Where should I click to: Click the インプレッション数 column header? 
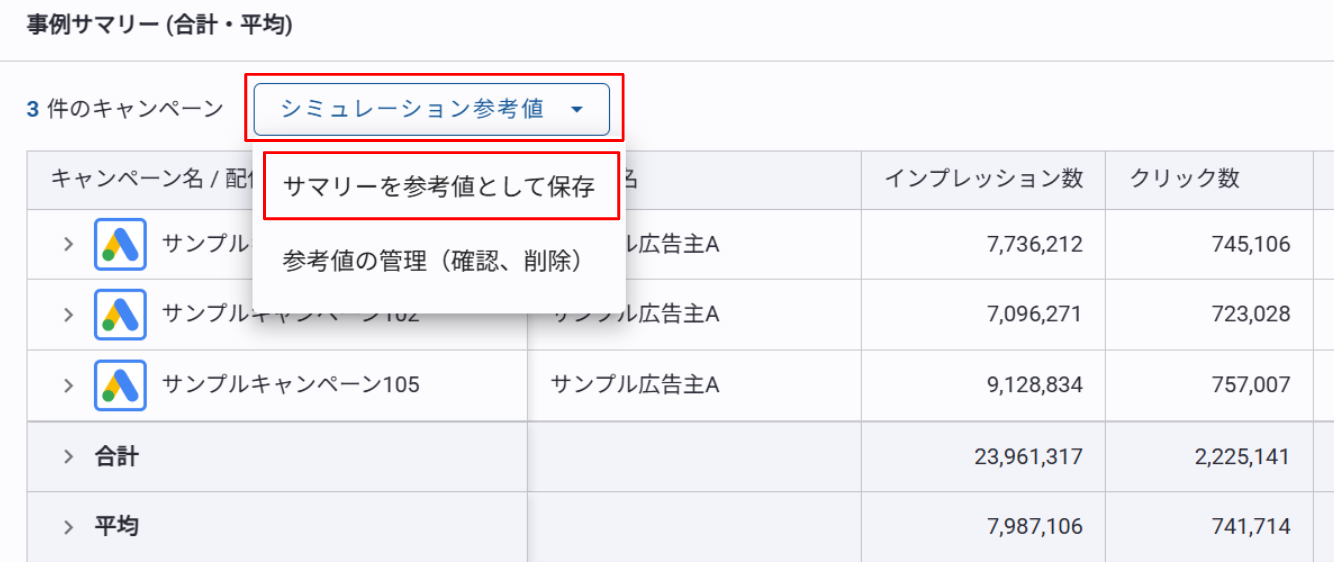[x=983, y=179]
